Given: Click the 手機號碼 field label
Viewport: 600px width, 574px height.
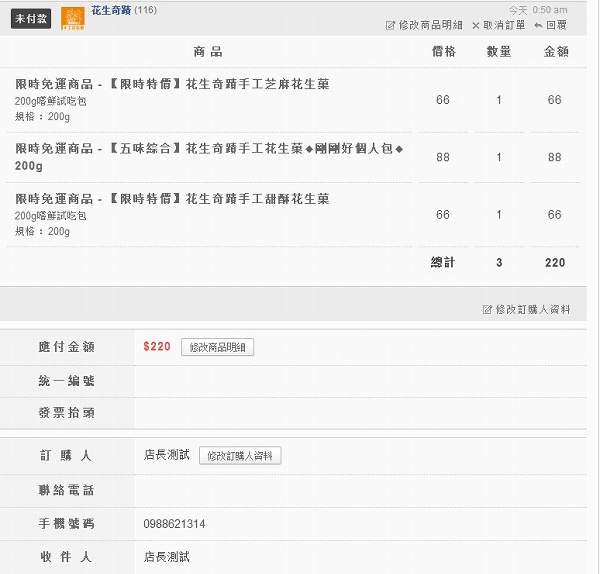Looking at the screenshot, I should pyautogui.click(x=67, y=523).
